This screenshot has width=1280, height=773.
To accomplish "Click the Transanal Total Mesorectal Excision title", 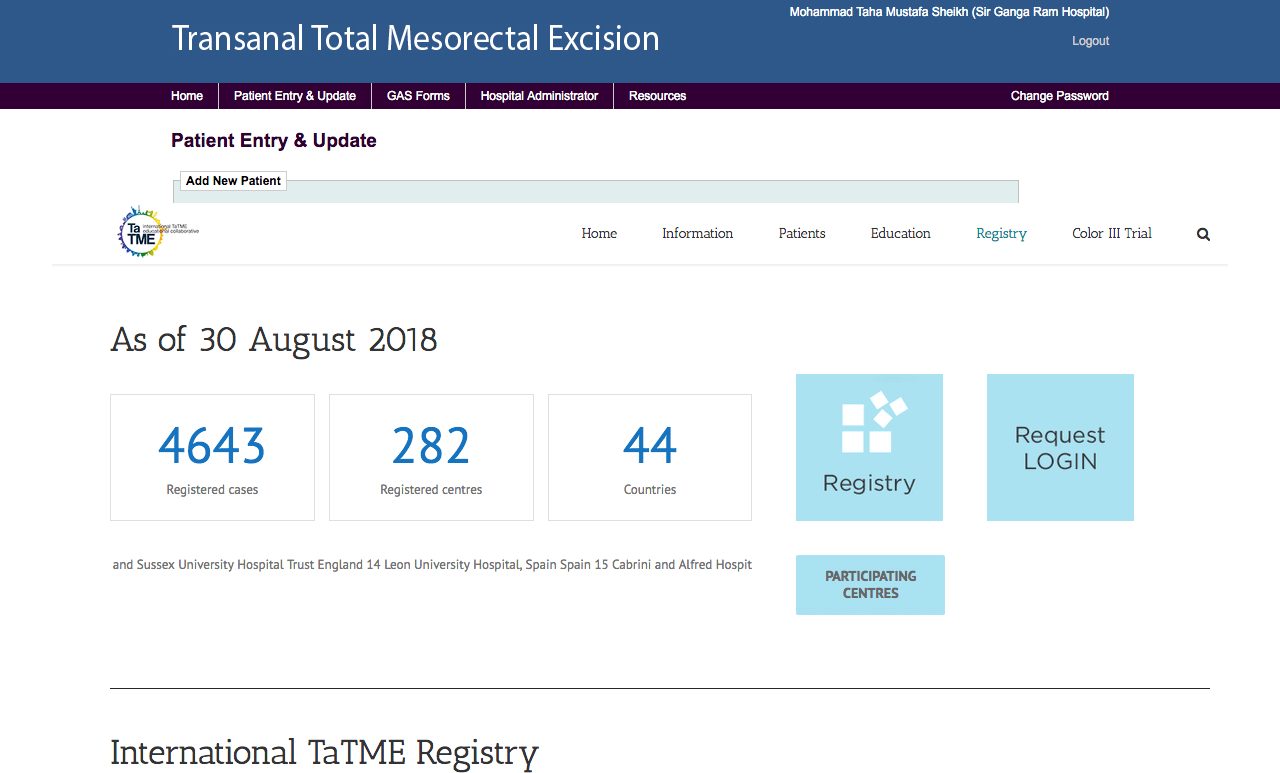I will 415,38.
